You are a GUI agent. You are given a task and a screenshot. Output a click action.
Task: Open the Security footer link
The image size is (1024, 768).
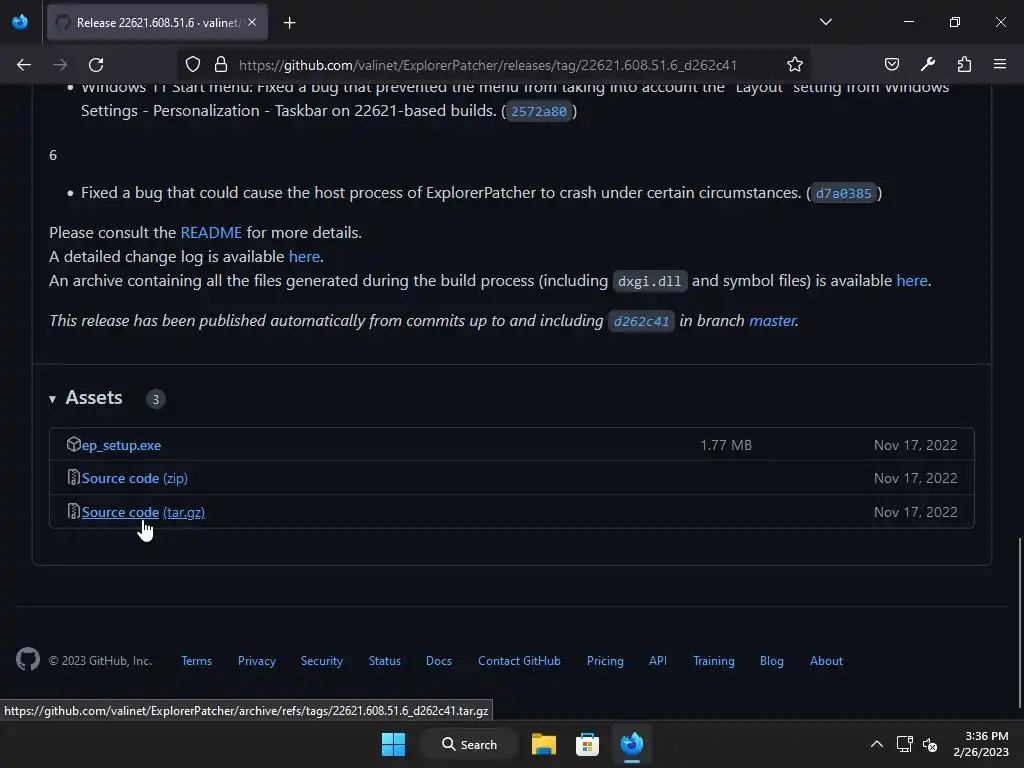point(321,661)
